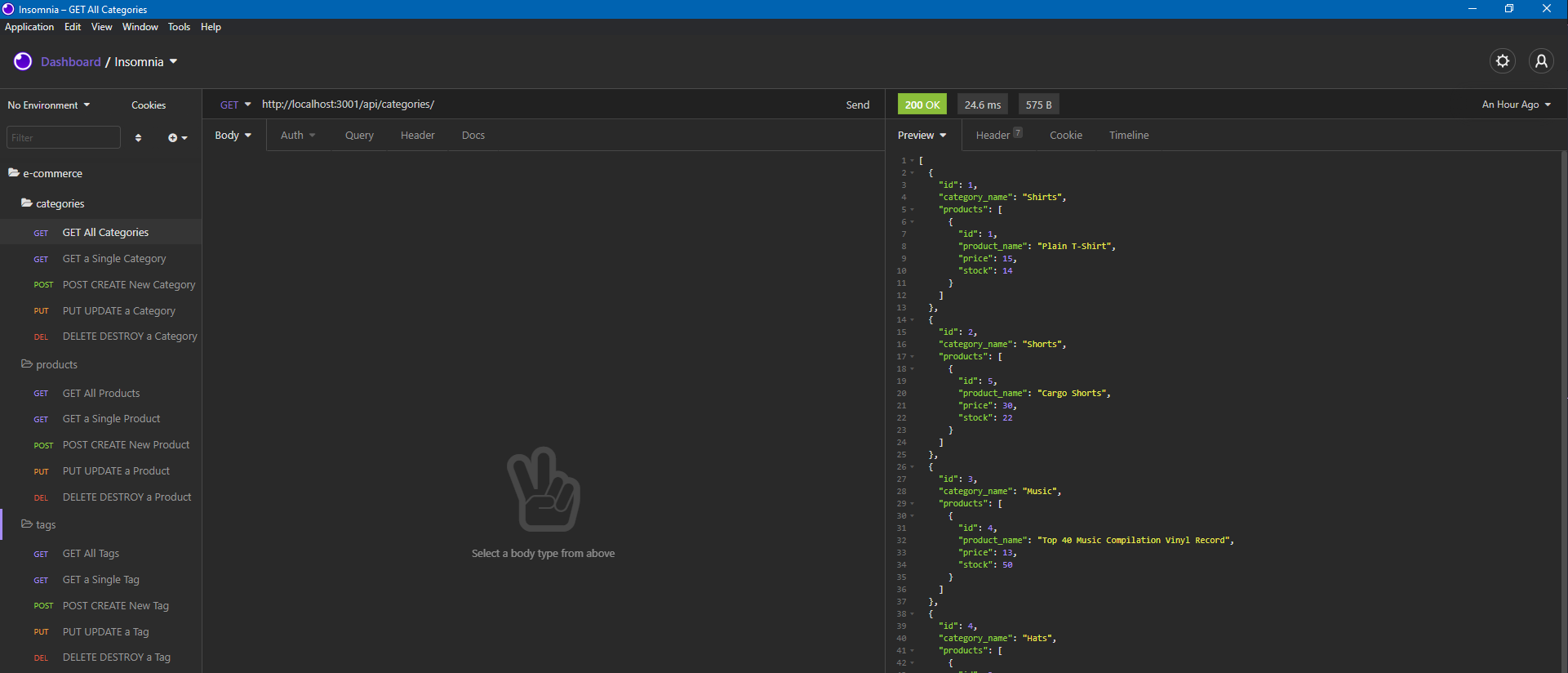Open the Edit menu

(x=73, y=27)
